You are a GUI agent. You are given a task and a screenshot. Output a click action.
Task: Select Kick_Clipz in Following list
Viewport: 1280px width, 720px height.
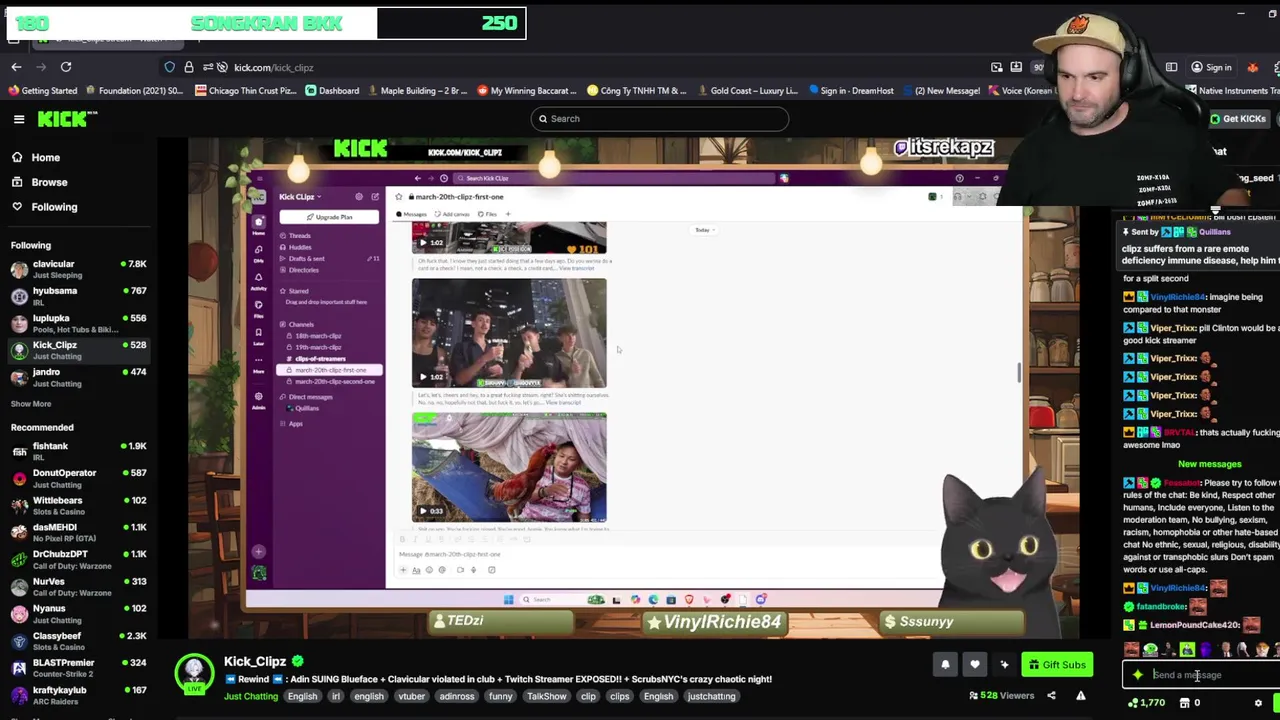pos(78,350)
